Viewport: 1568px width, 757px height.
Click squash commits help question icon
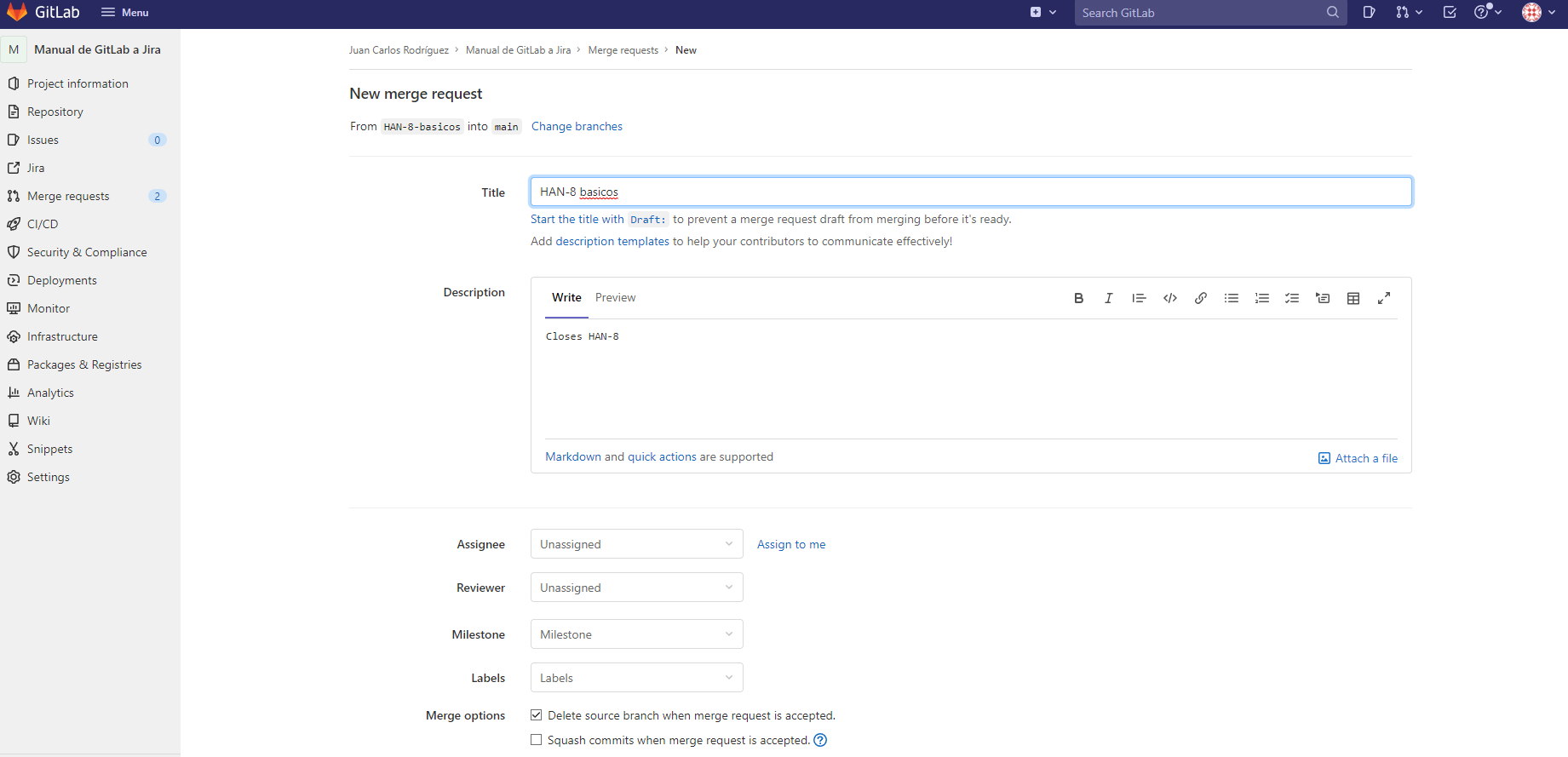(x=820, y=740)
